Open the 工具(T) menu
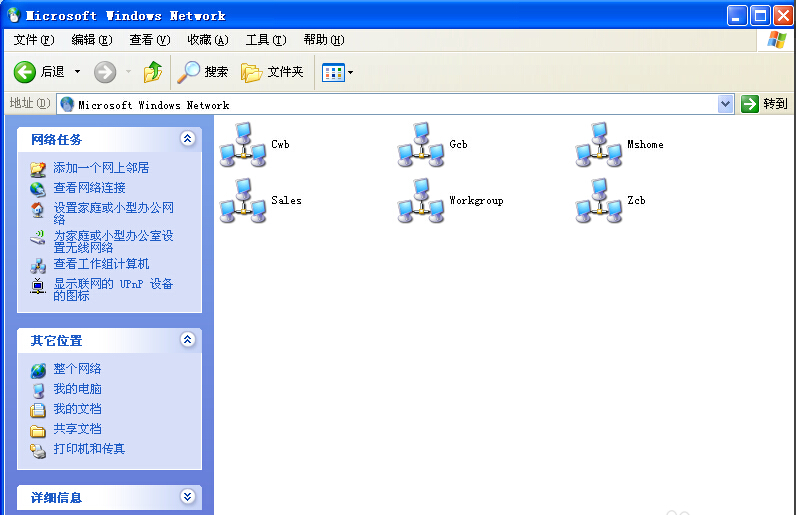796x515 pixels. click(265, 40)
